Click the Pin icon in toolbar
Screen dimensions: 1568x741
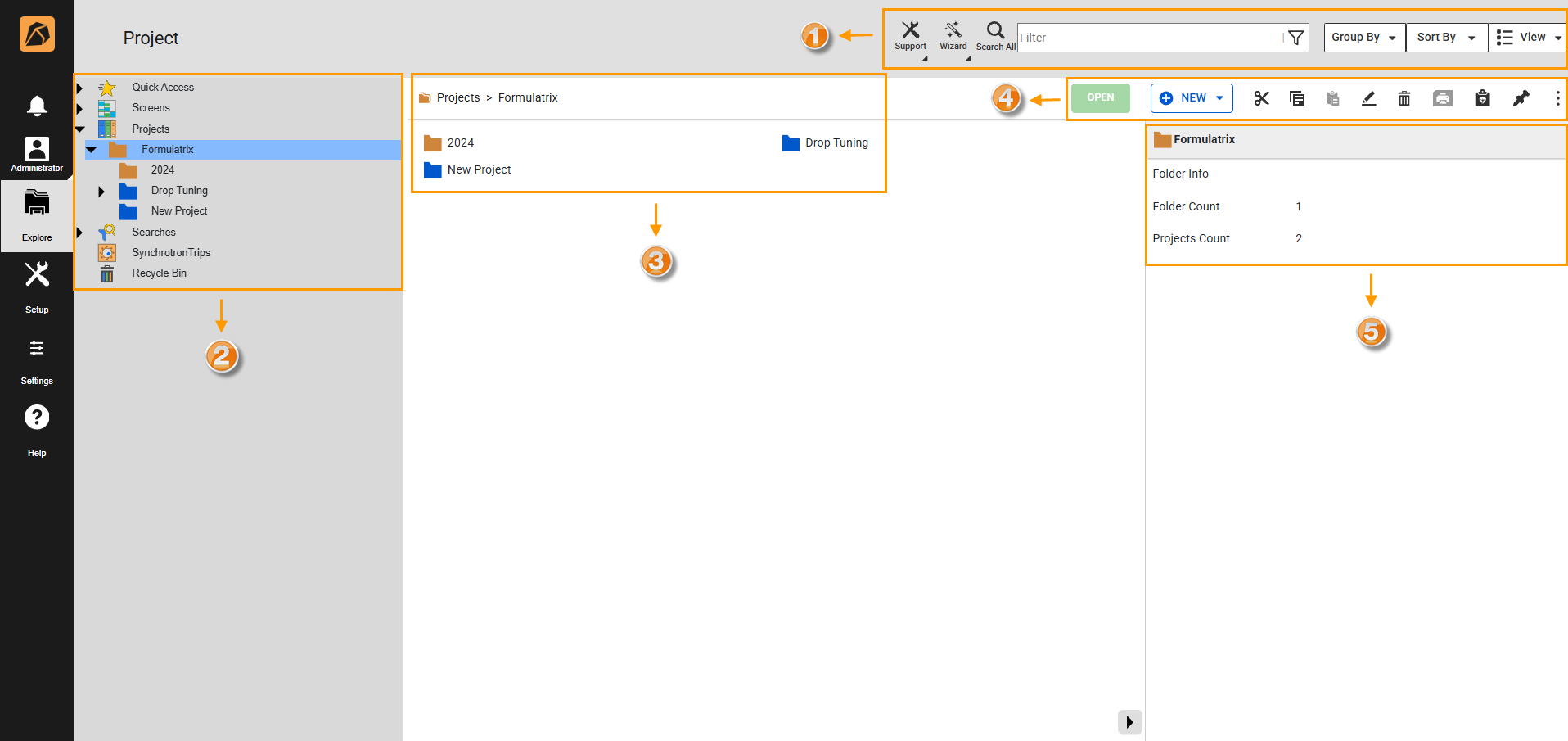click(x=1521, y=98)
